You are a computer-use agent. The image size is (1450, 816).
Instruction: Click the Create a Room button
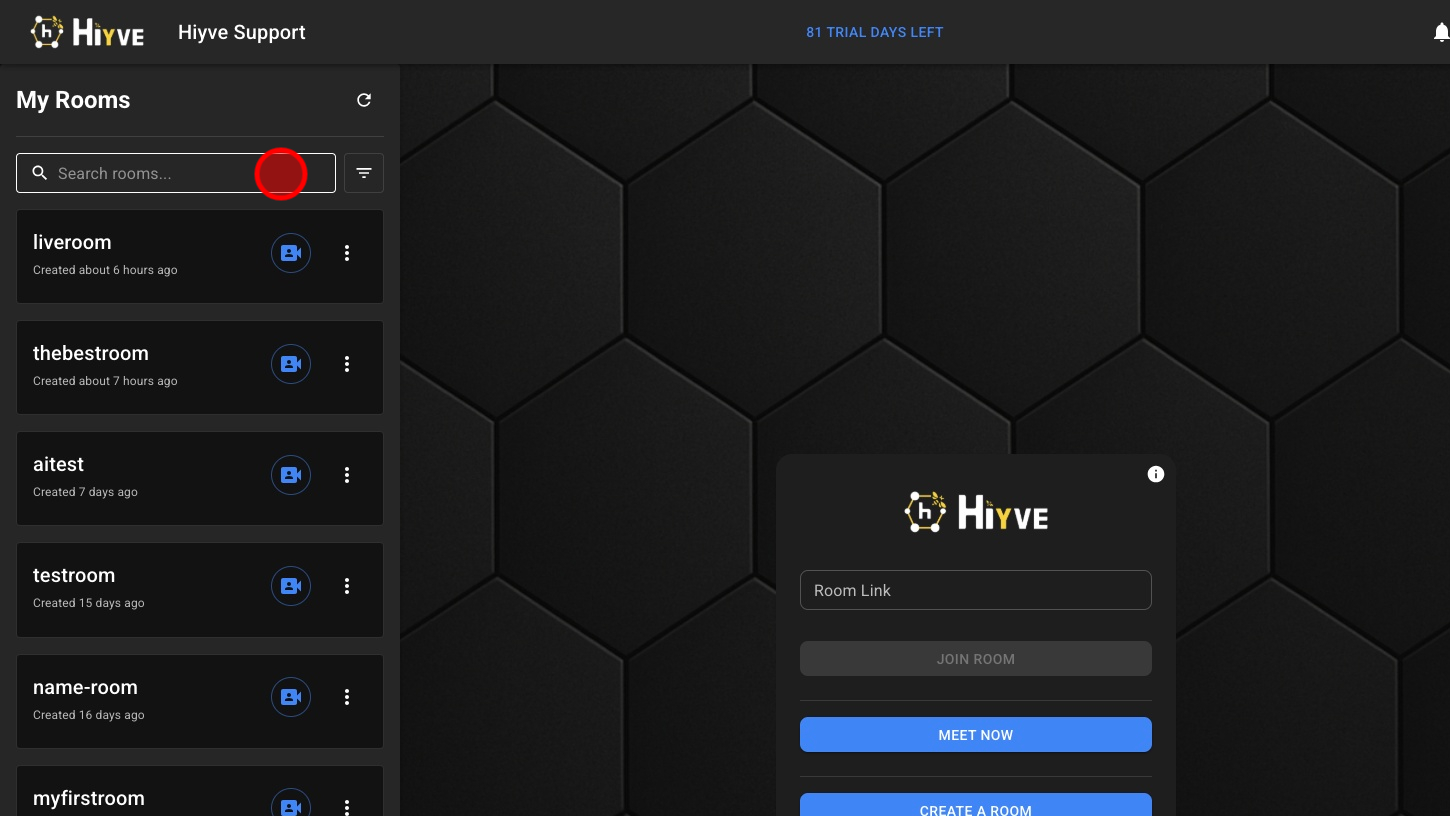click(x=975, y=806)
